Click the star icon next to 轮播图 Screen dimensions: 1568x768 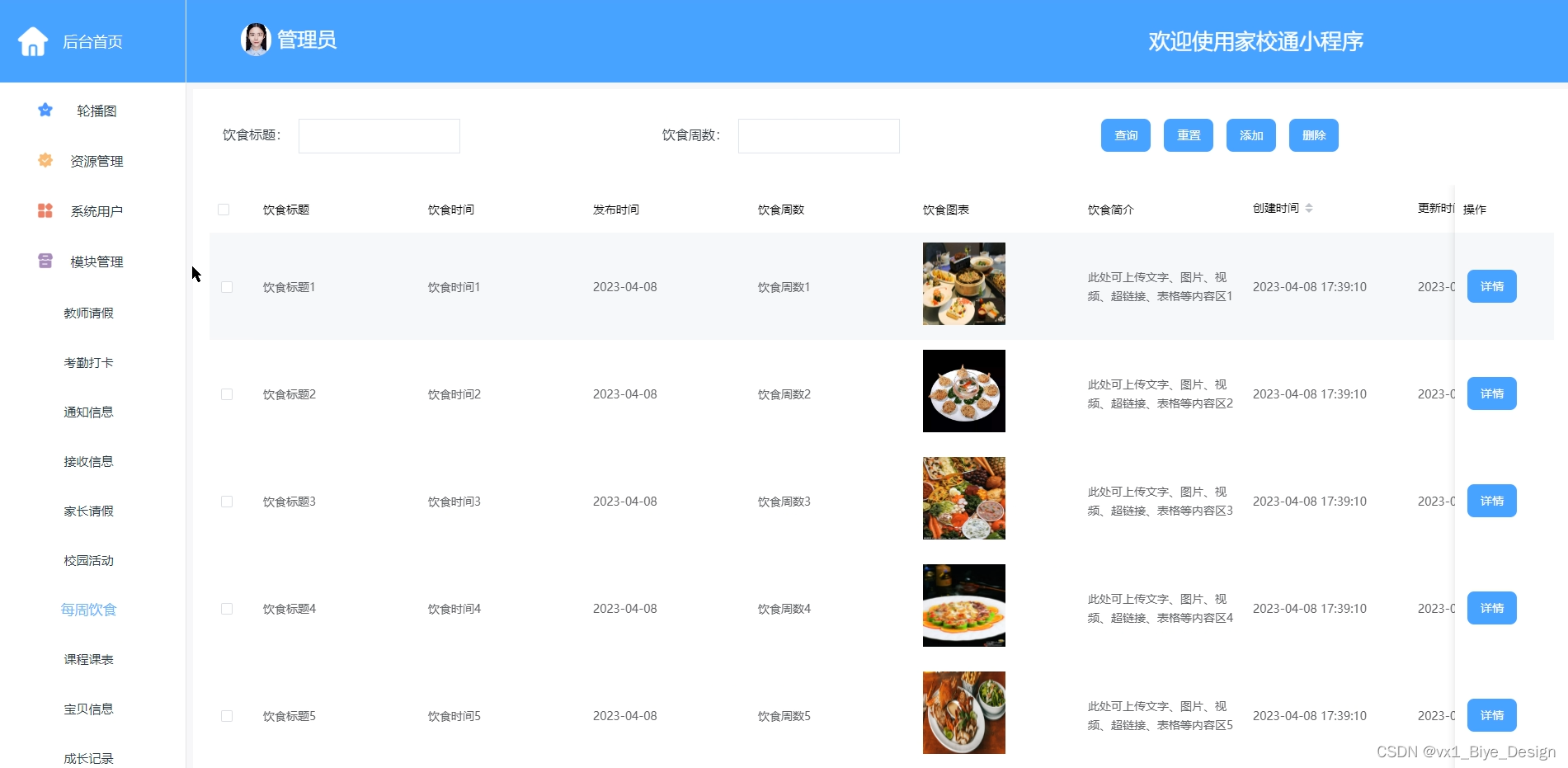[x=45, y=110]
